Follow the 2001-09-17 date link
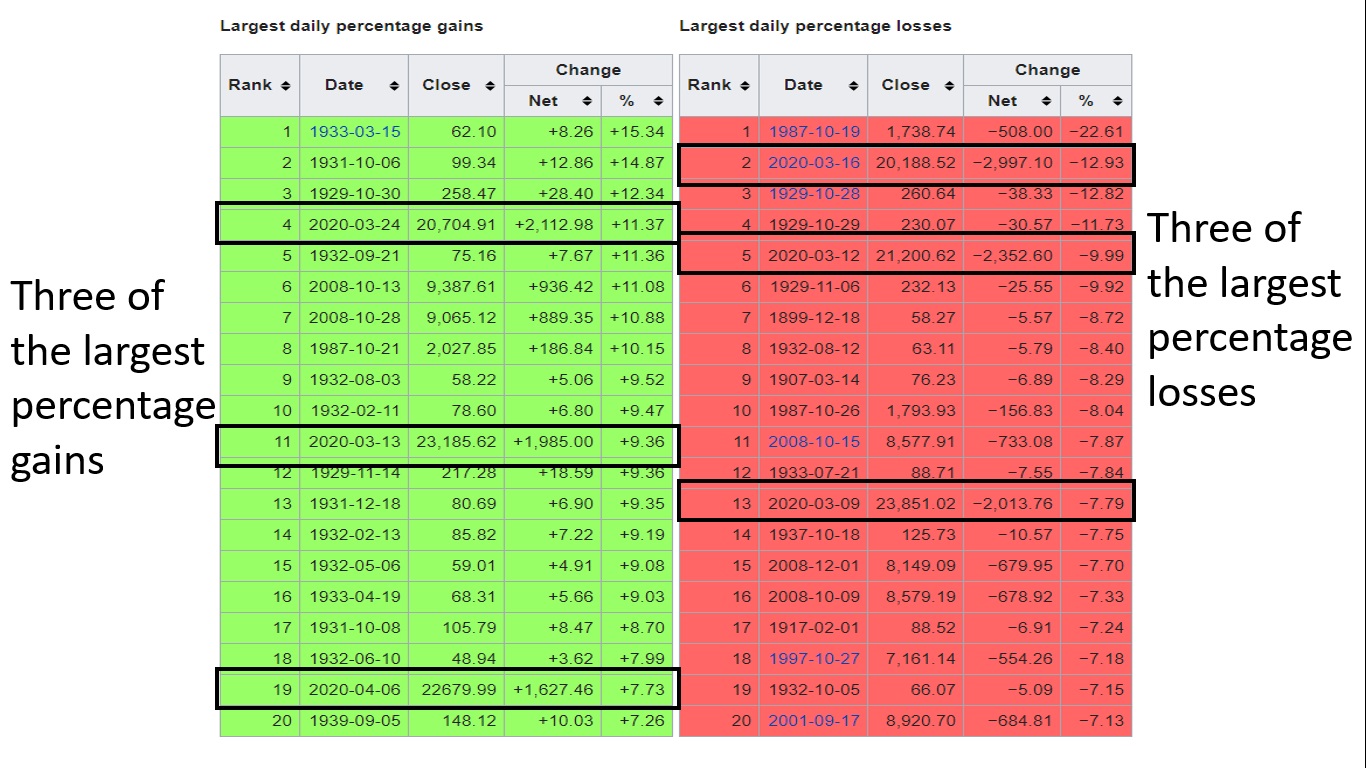The height and width of the screenshot is (768, 1366). coord(813,721)
